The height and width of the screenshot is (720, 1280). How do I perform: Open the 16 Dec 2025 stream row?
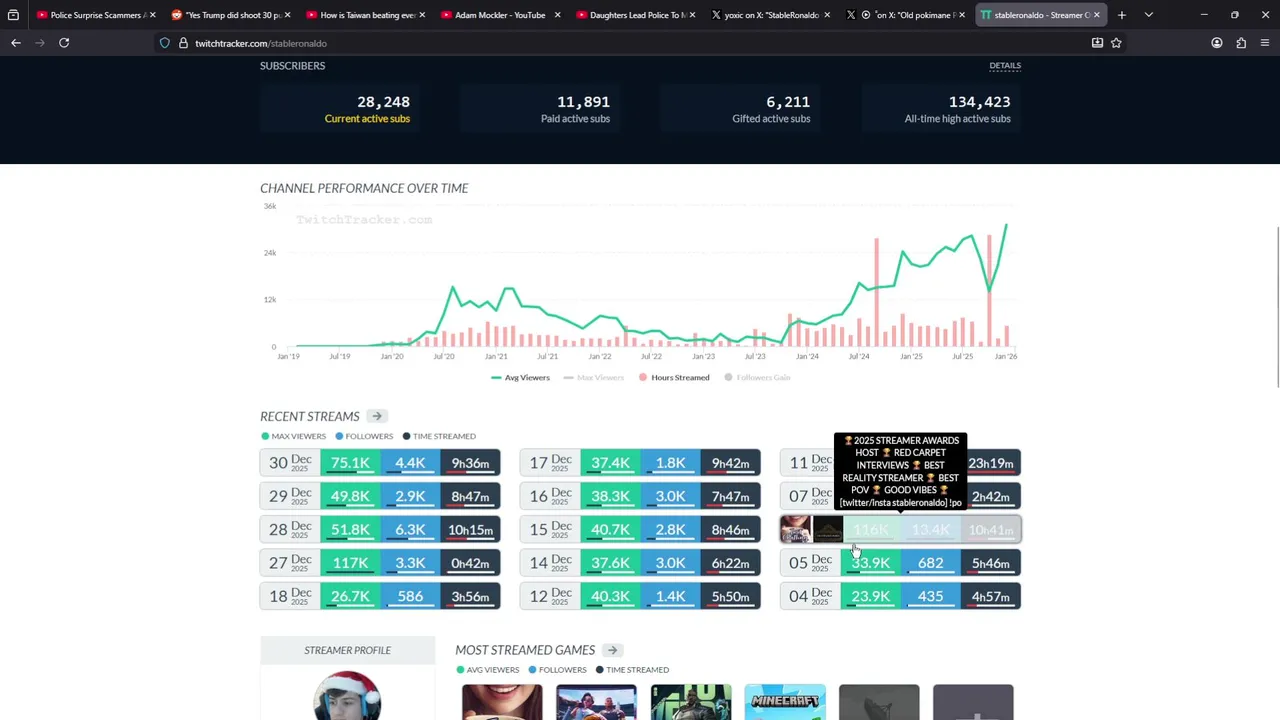640,496
